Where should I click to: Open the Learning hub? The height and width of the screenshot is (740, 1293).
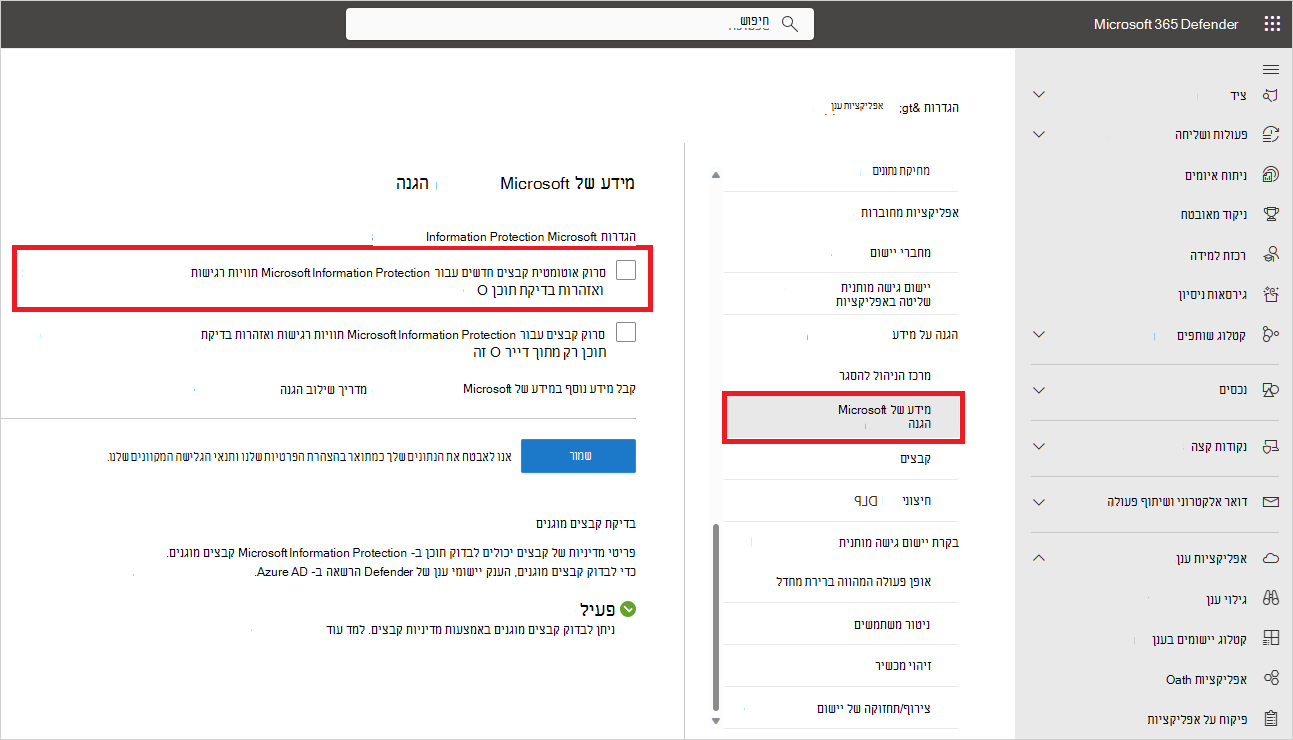(1216, 253)
